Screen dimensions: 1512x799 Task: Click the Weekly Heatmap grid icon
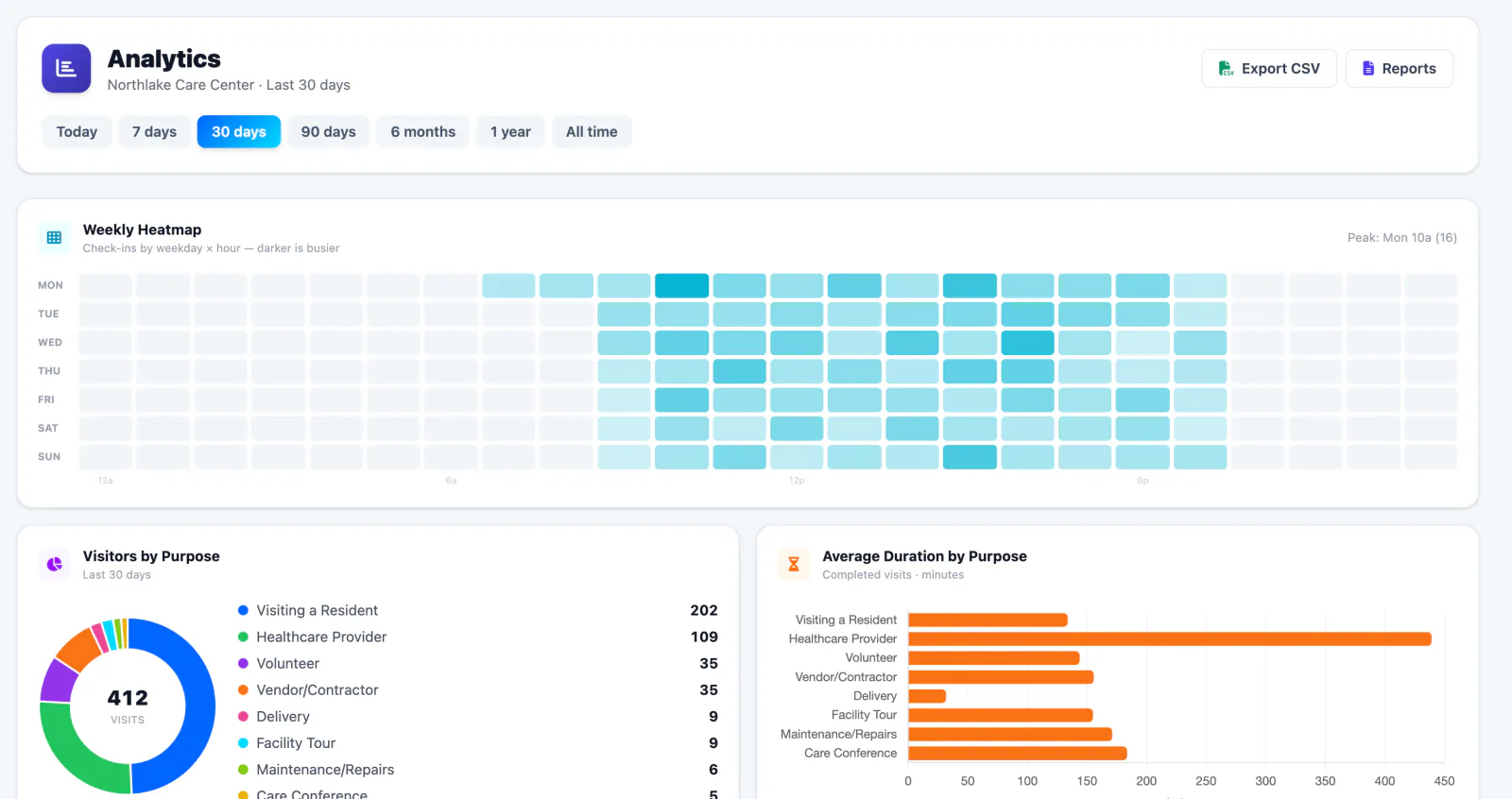click(x=54, y=238)
